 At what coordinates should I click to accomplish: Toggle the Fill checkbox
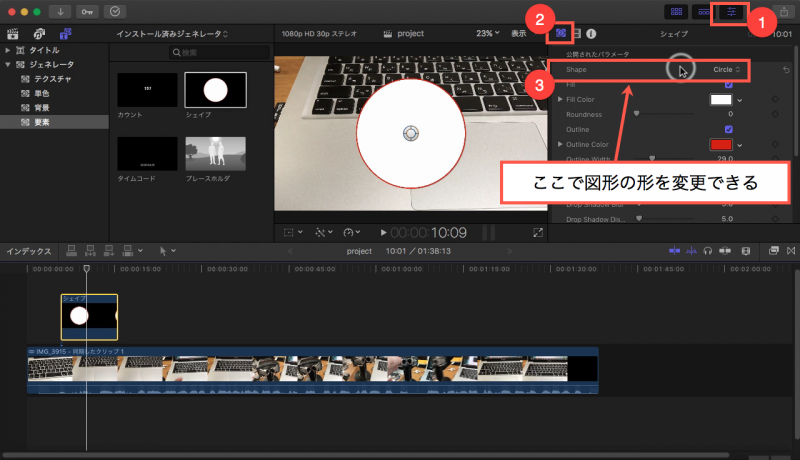click(x=729, y=85)
